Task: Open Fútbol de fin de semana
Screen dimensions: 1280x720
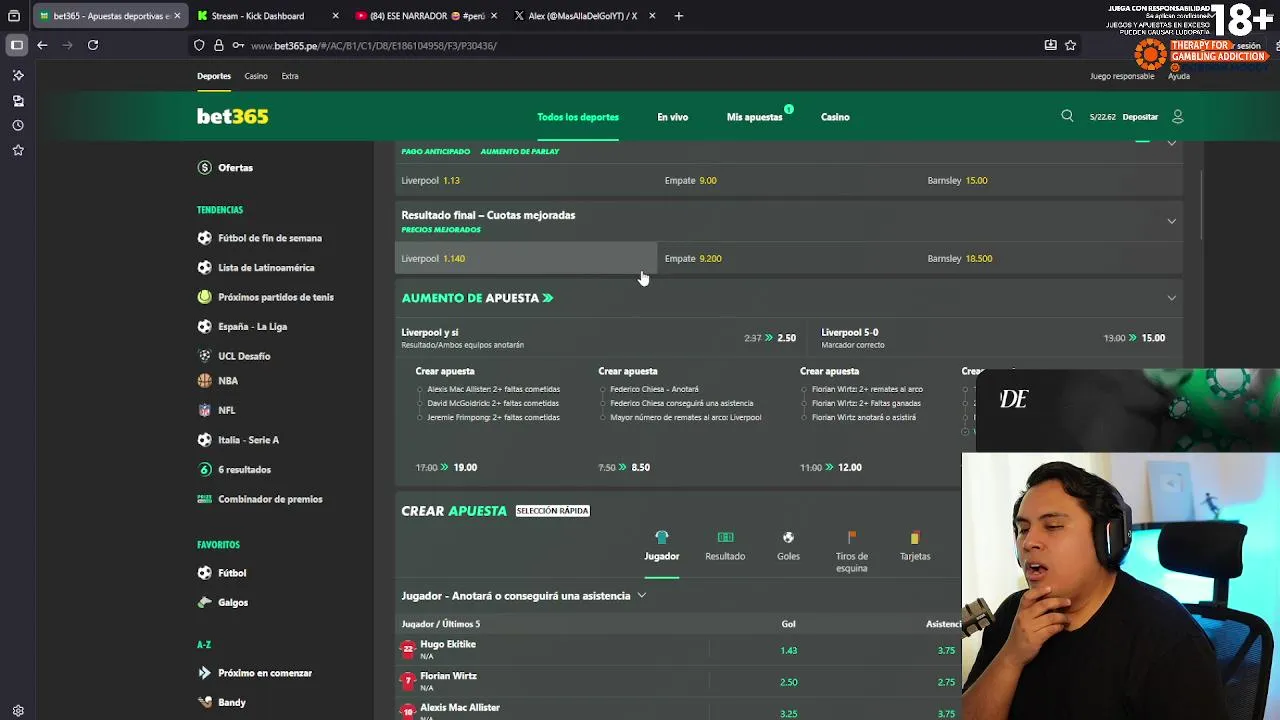Action: (x=270, y=238)
